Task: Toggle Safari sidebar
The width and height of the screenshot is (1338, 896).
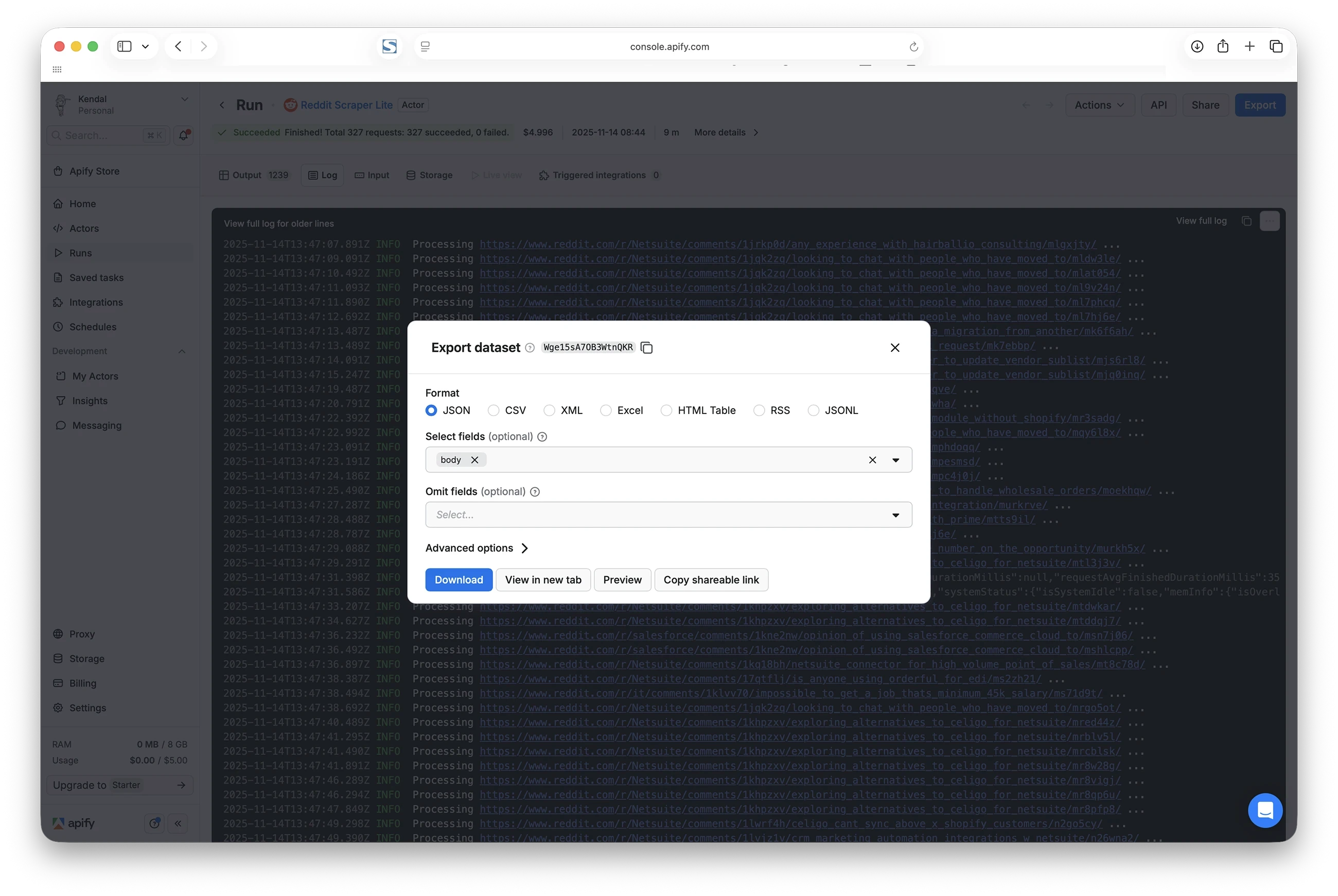Action: pos(124,46)
